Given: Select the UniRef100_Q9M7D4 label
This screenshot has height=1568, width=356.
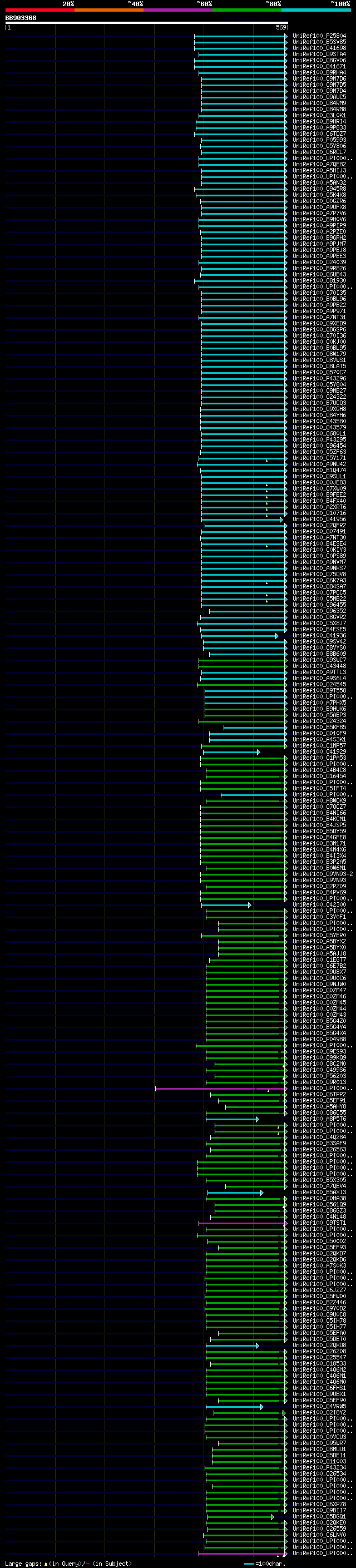Looking at the screenshot, I should 319,91.
